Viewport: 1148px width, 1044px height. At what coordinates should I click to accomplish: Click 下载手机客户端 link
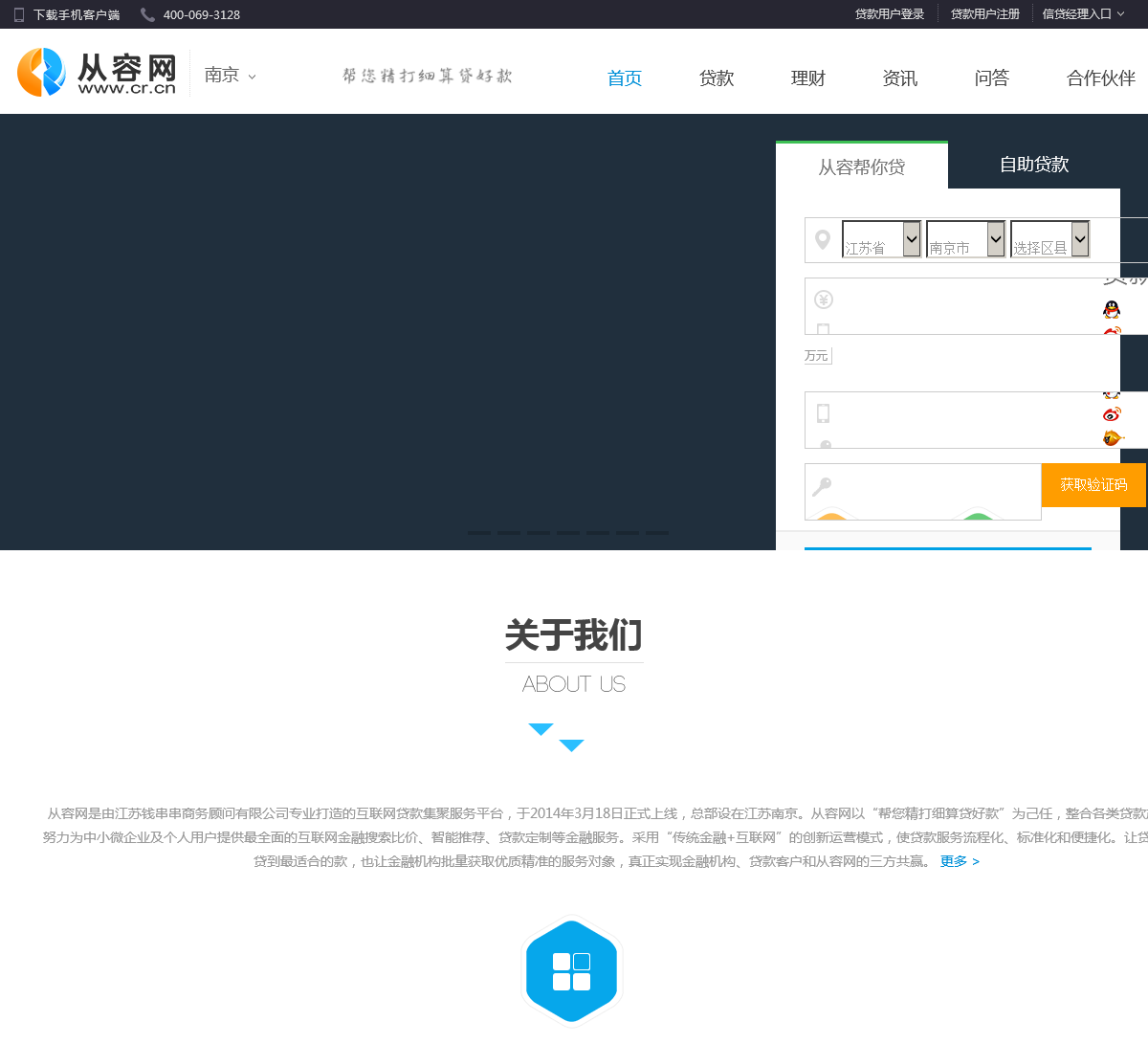pos(77,14)
